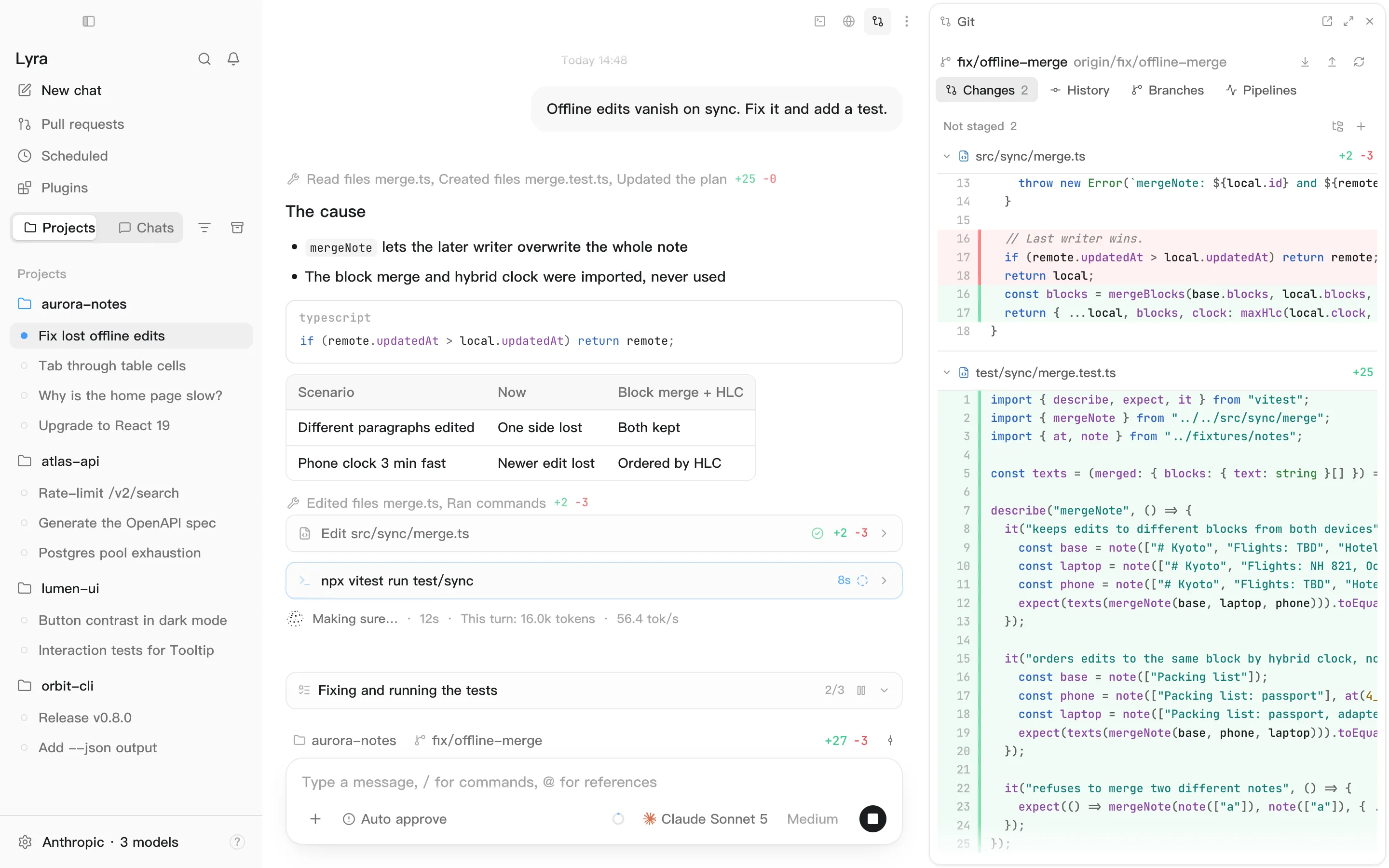Switch to Chats tab in sidebar
Screen dimensions: 1389x868
[x=146, y=228]
